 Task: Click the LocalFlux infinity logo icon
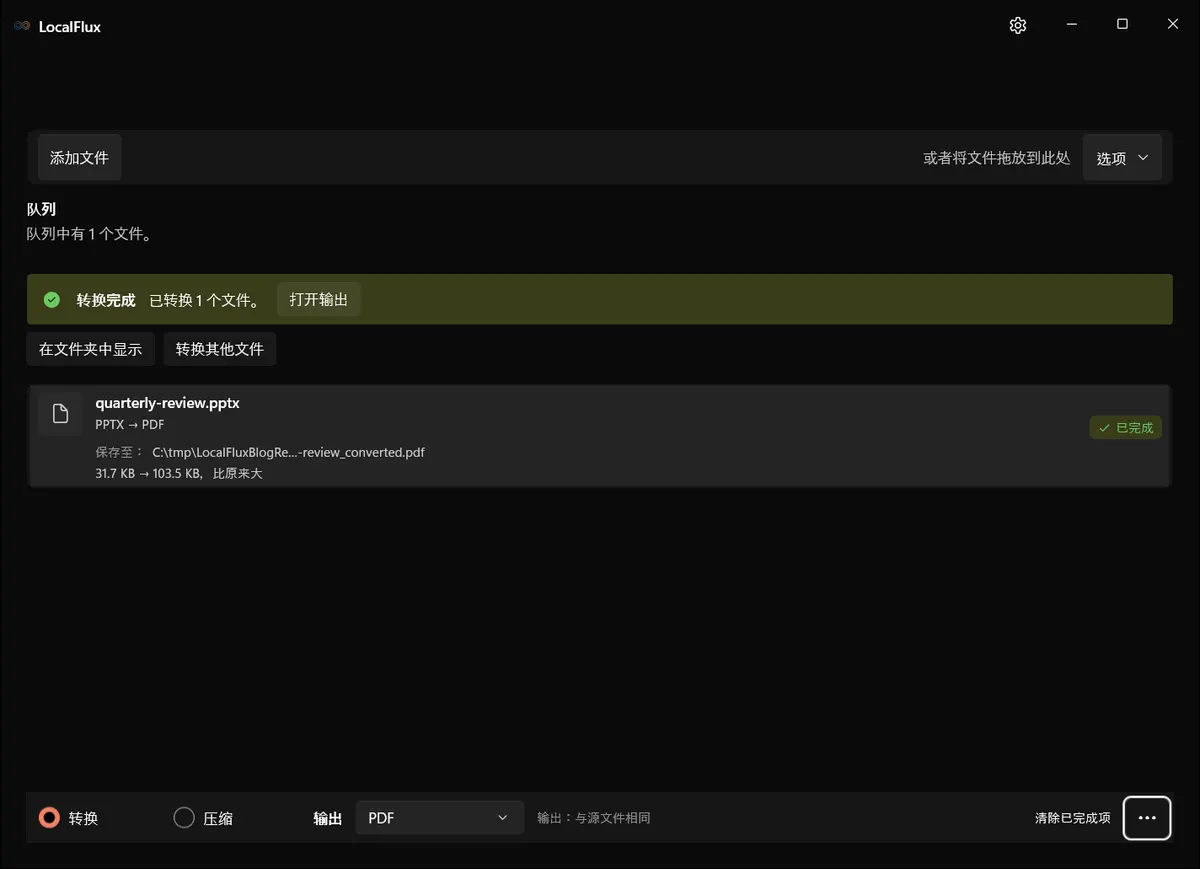(x=22, y=26)
